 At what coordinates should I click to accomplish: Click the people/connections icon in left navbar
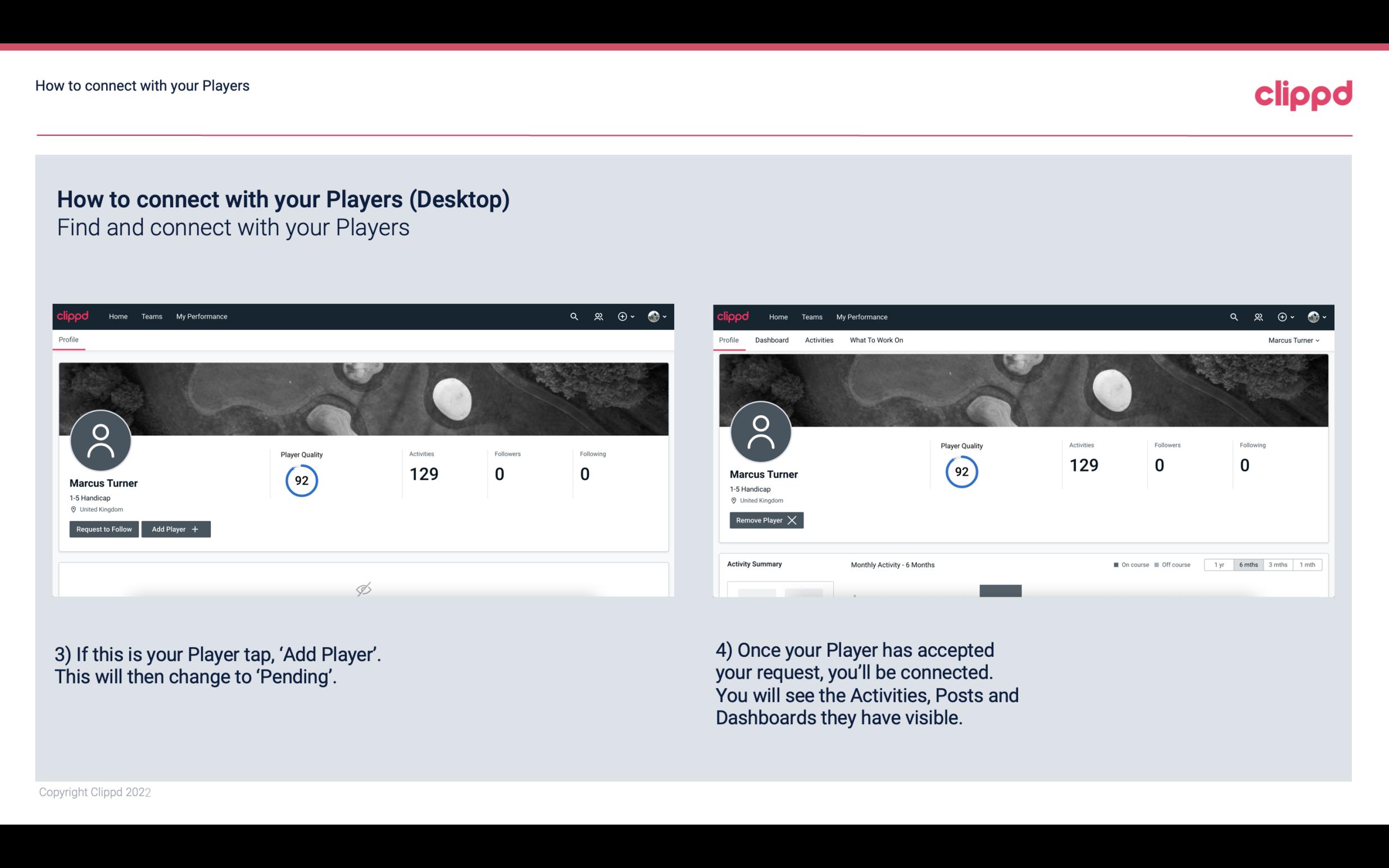(x=597, y=316)
